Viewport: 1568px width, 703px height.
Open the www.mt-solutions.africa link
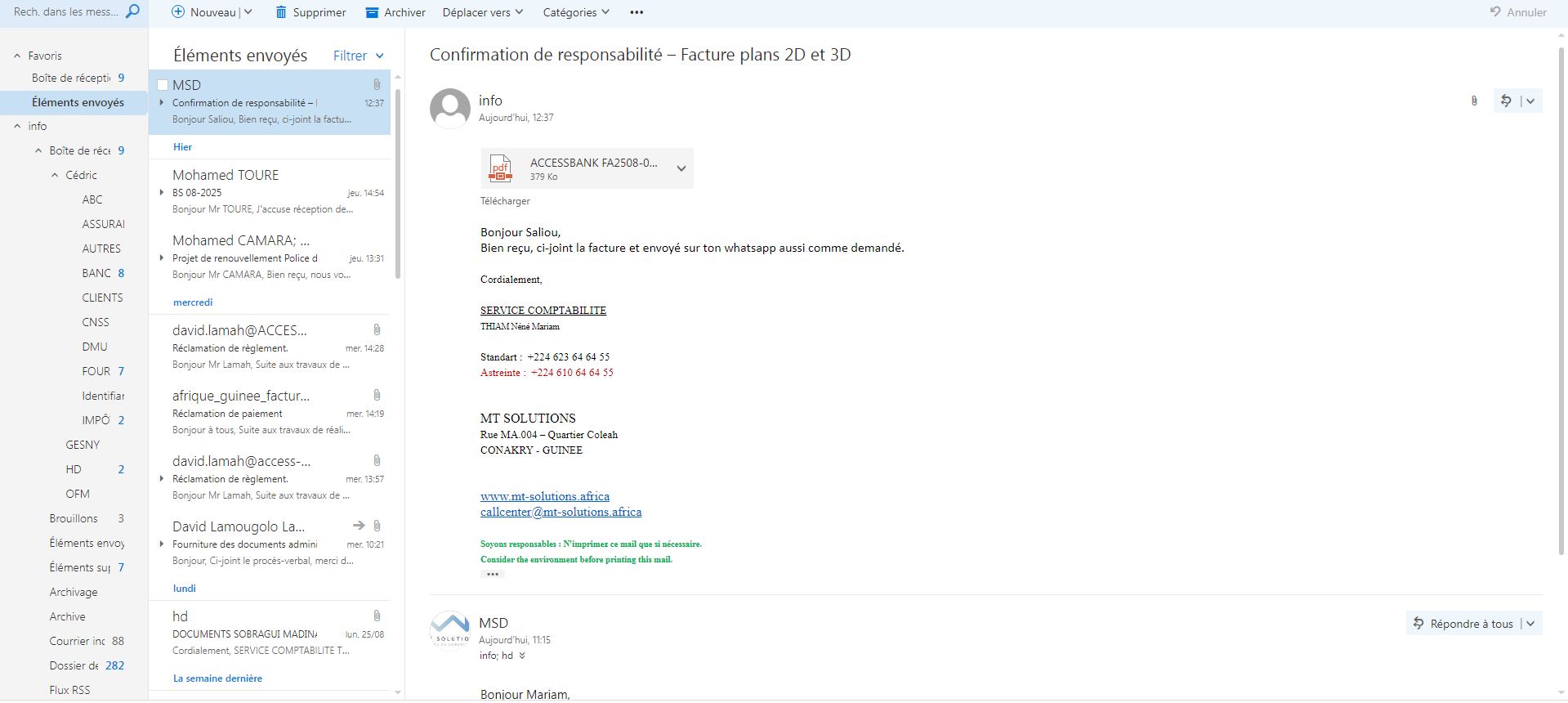(x=544, y=496)
